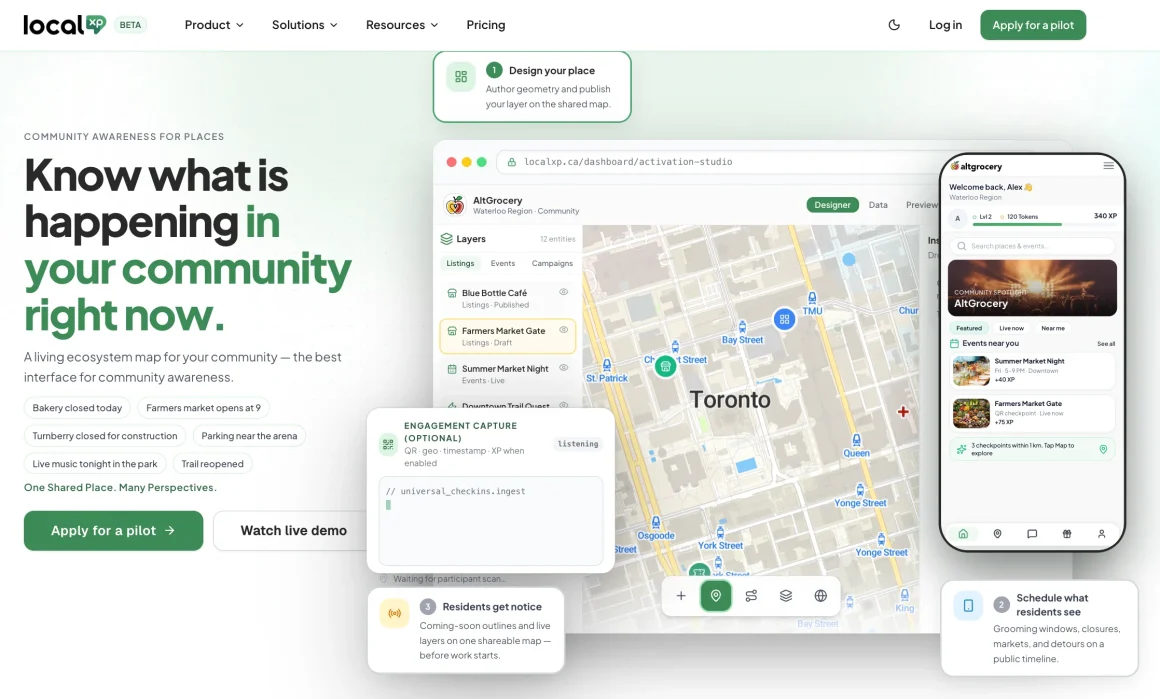Image resolution: width=1160 pixels, height=699 pixels.
Task: Click the hero Apply for a pilot button
Action: point(113,530)
